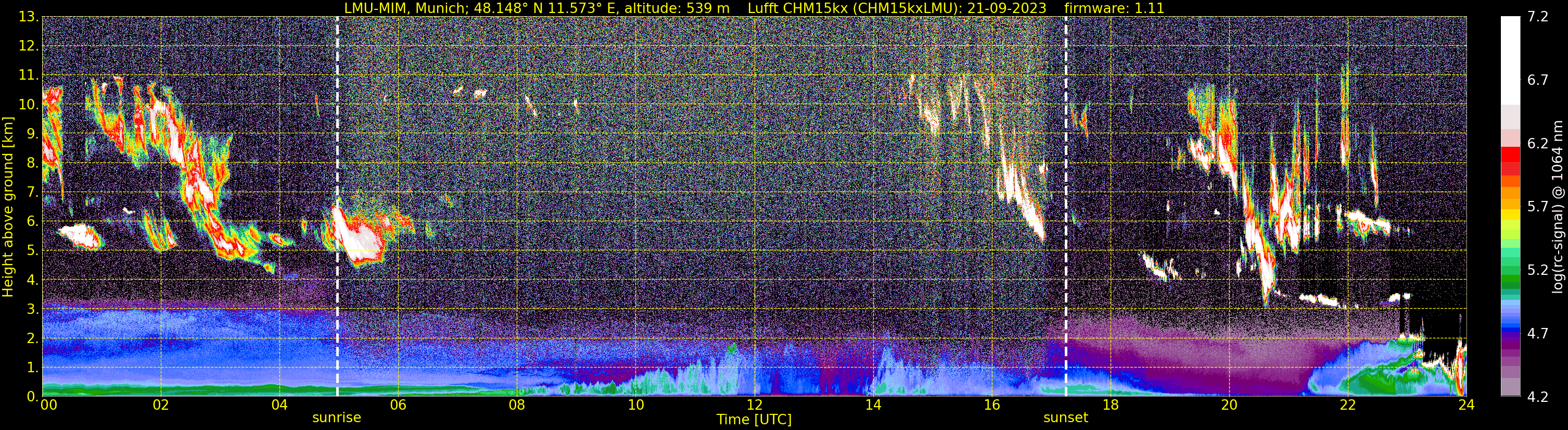Select the "sunrise" label below the axis

point(337,418)
